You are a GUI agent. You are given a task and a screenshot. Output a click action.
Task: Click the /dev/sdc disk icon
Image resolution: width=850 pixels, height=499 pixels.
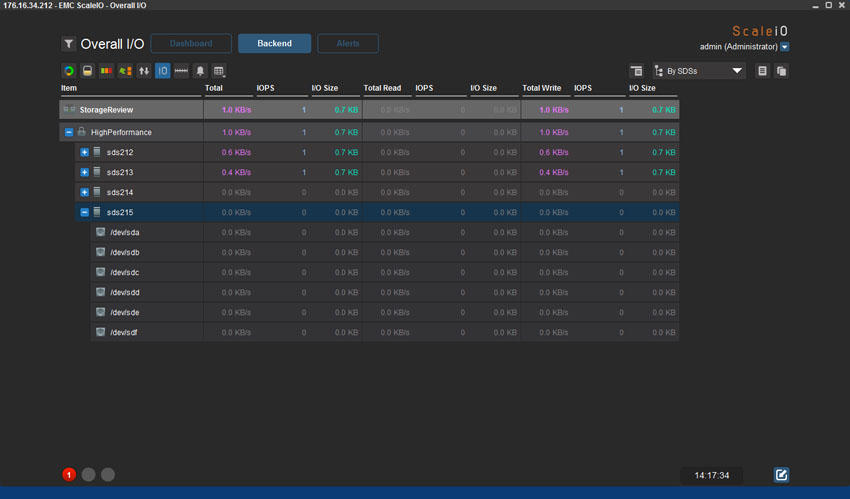coord(100,272)
